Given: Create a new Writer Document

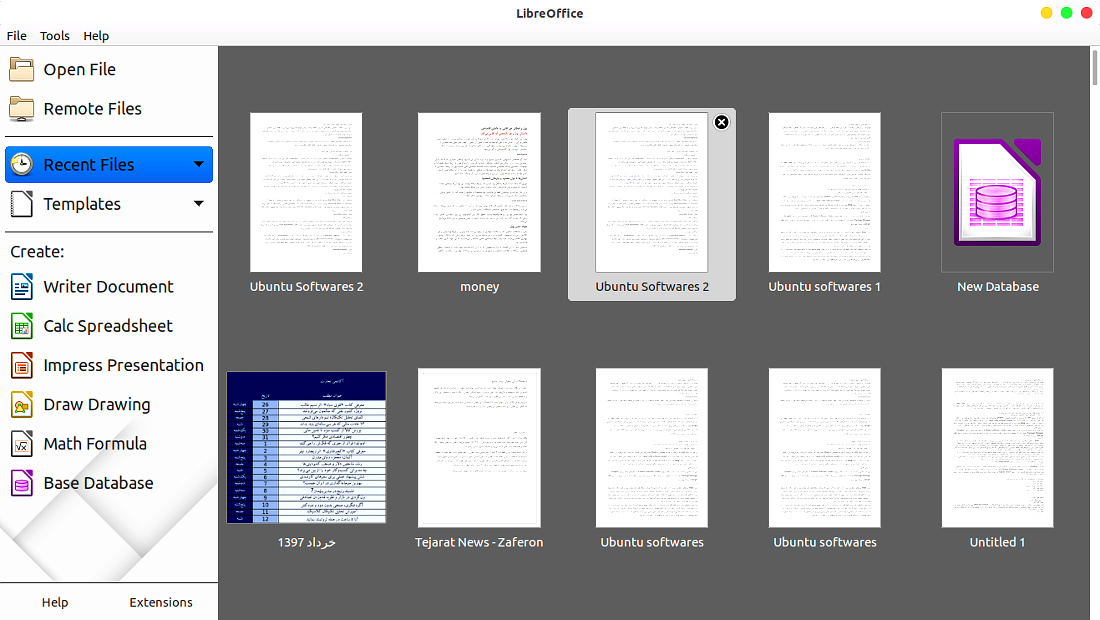Looking at the screenshot, I should pyautogui.click(x=108, y=287).
